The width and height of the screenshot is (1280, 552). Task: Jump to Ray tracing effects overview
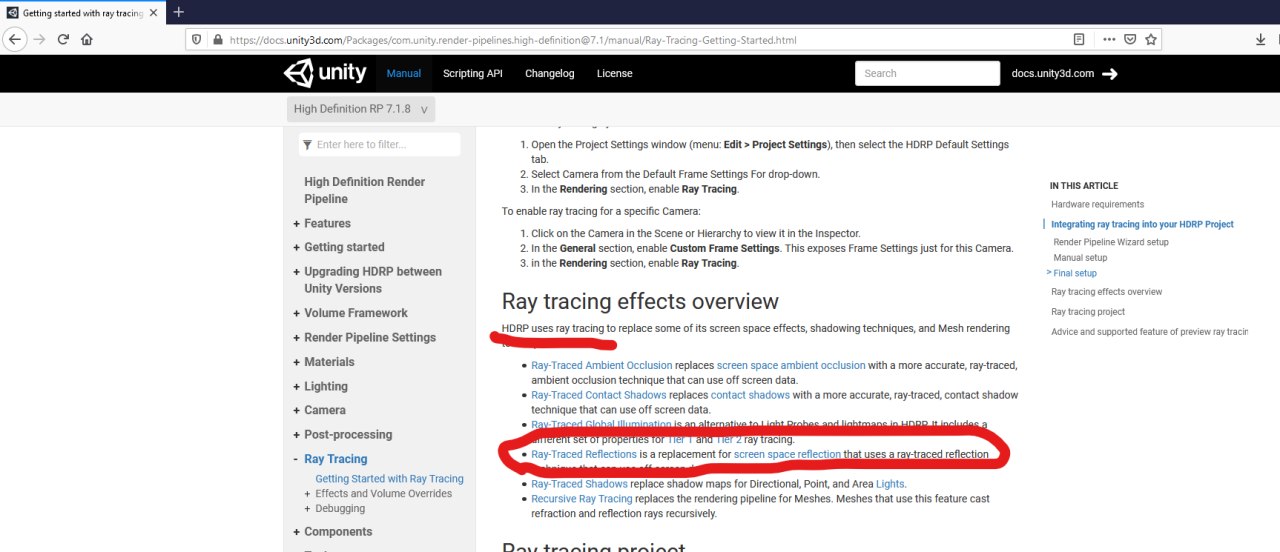point(1106,292)
